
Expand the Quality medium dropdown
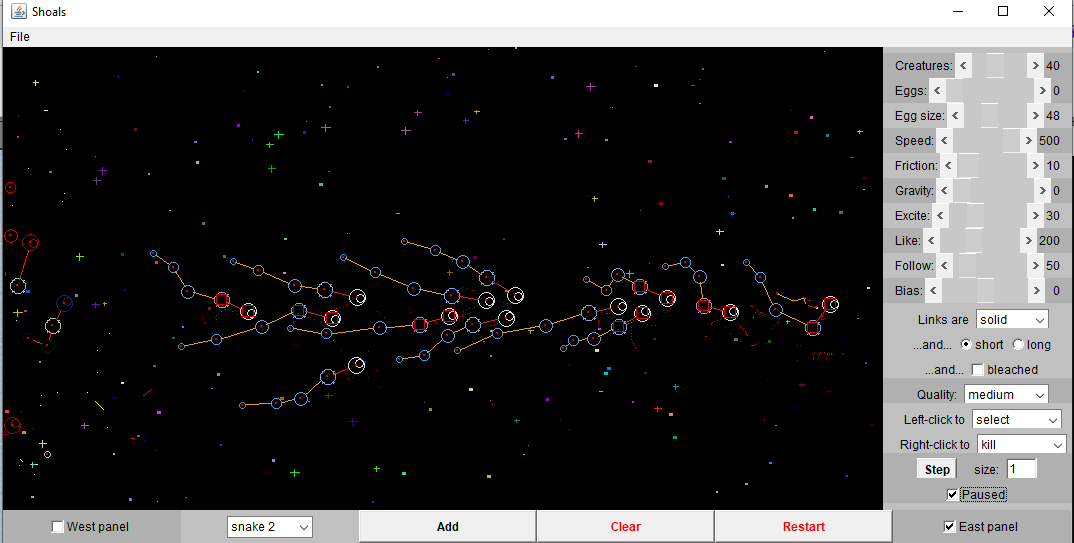[1005, 395]
